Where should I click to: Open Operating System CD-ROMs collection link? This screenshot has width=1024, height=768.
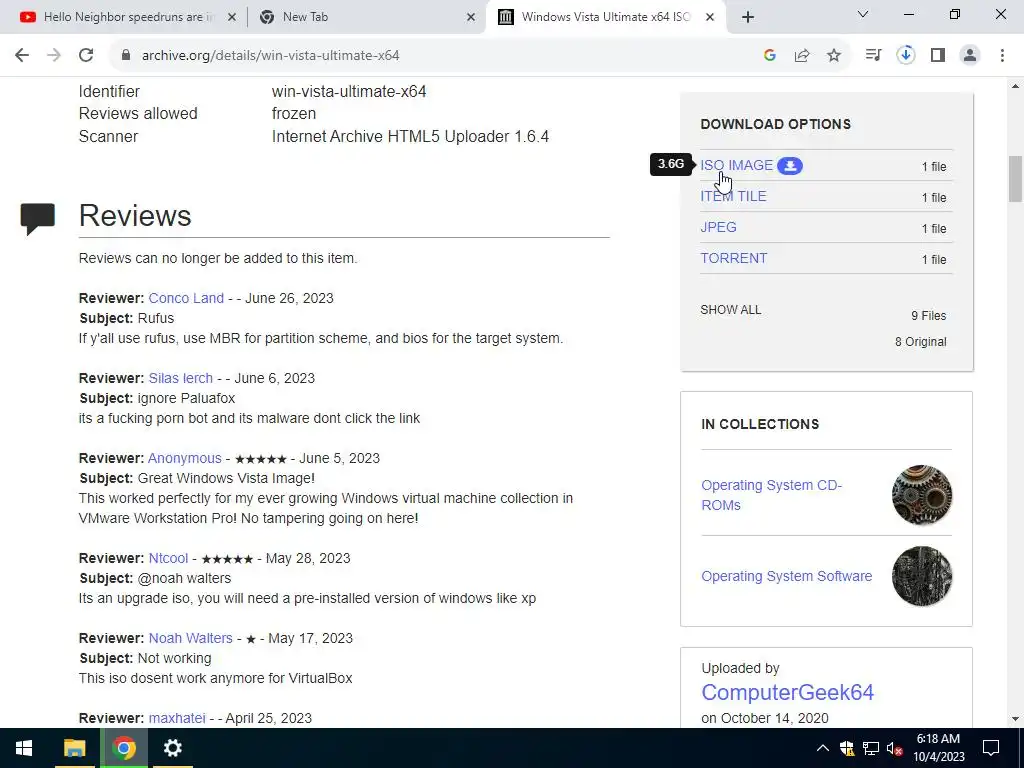(x=771, y=495)
